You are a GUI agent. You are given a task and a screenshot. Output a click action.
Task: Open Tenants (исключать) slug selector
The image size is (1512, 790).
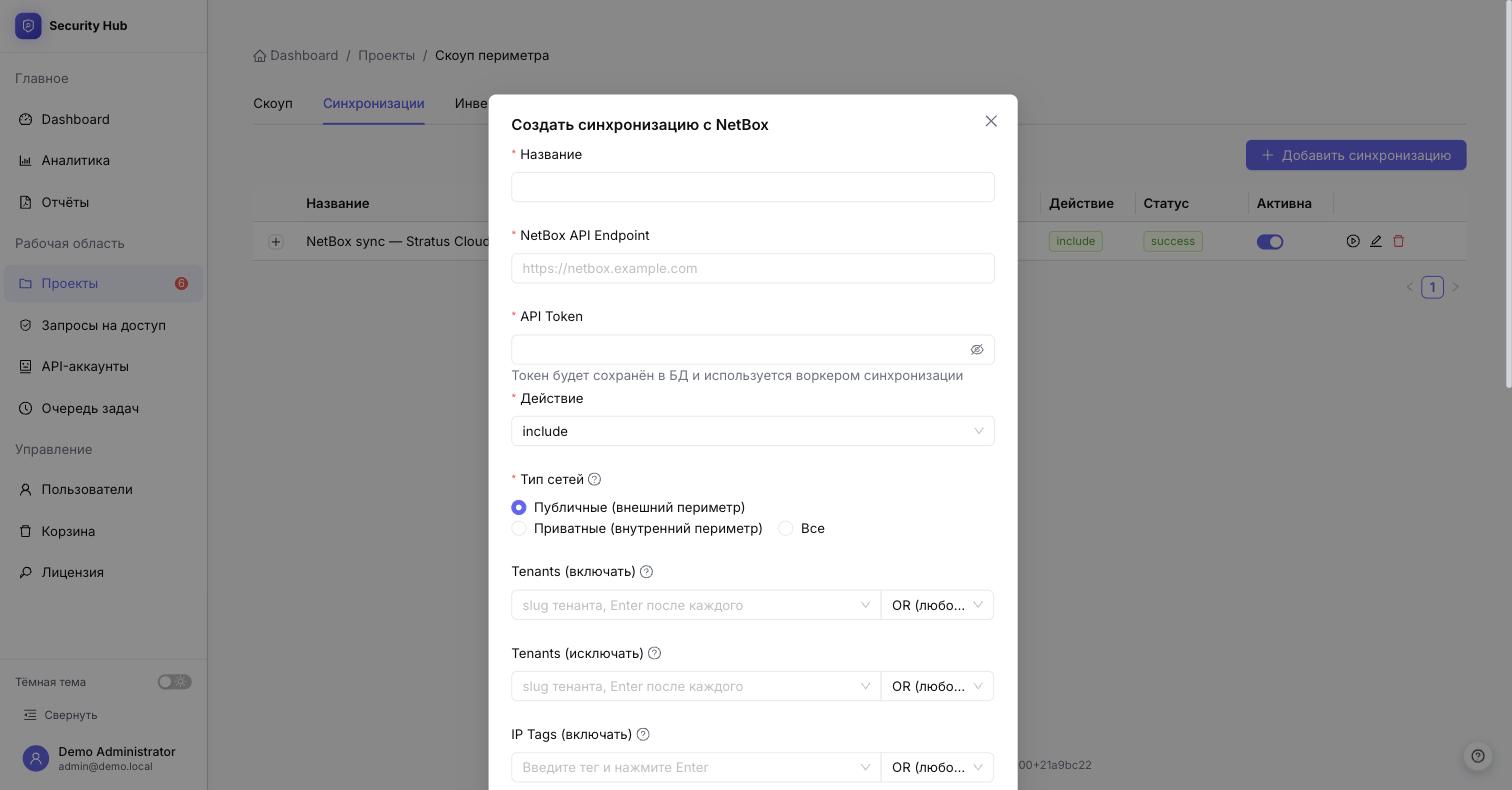tap(696, 686)
